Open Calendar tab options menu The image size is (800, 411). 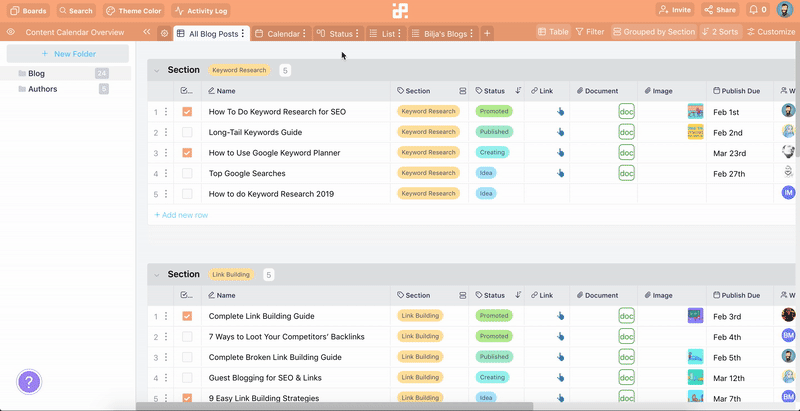pos(304,34)
